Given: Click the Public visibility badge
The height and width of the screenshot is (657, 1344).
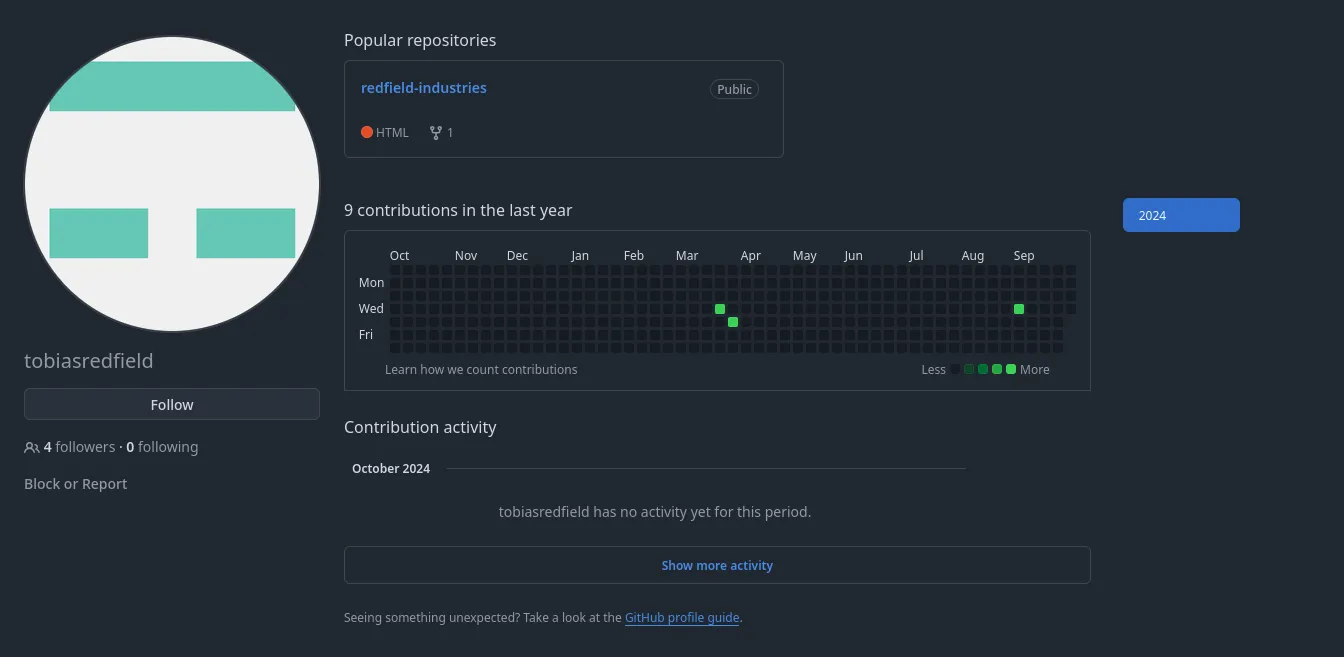Looking at the screenshot, I should pyautogui.click(x=734, y=89).
